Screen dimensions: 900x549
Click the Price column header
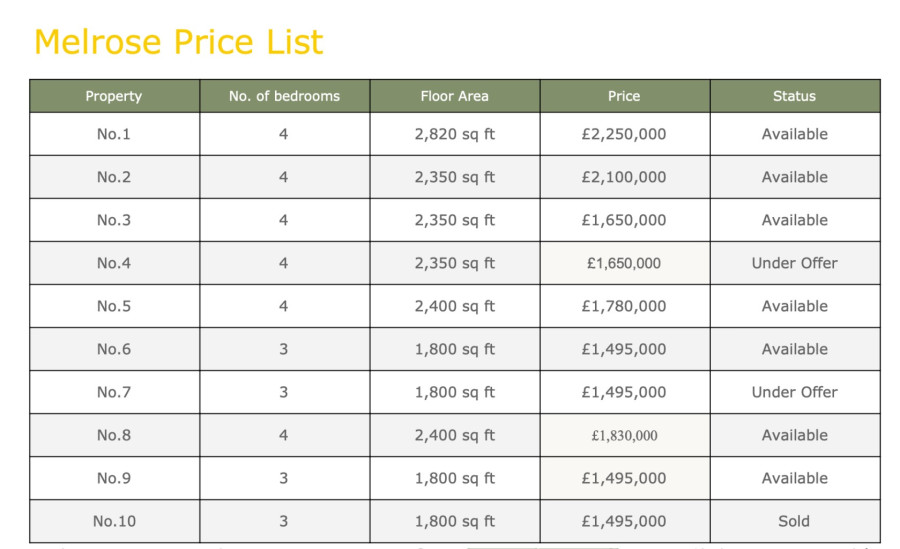(624, 96)
